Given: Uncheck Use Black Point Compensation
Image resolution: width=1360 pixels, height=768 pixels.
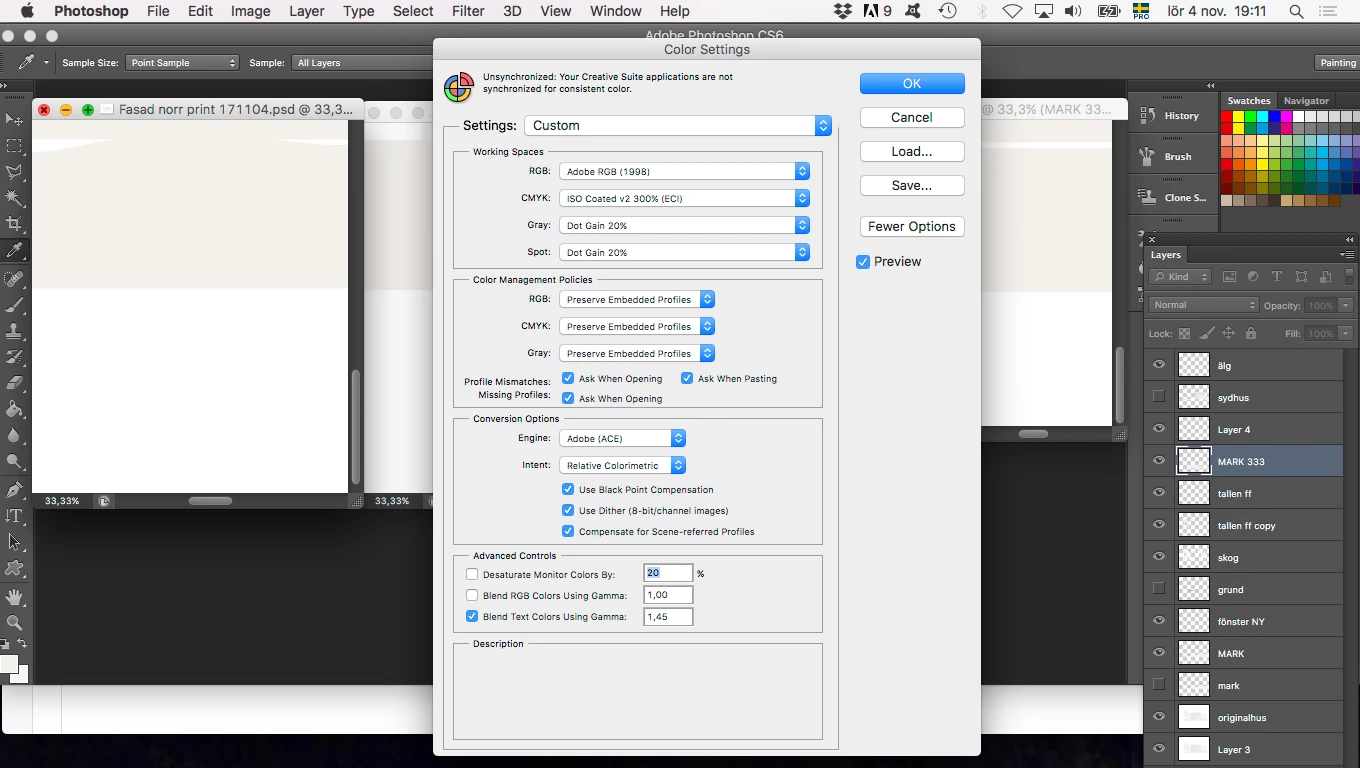Looking at the screenshot, I should [568, 490].
